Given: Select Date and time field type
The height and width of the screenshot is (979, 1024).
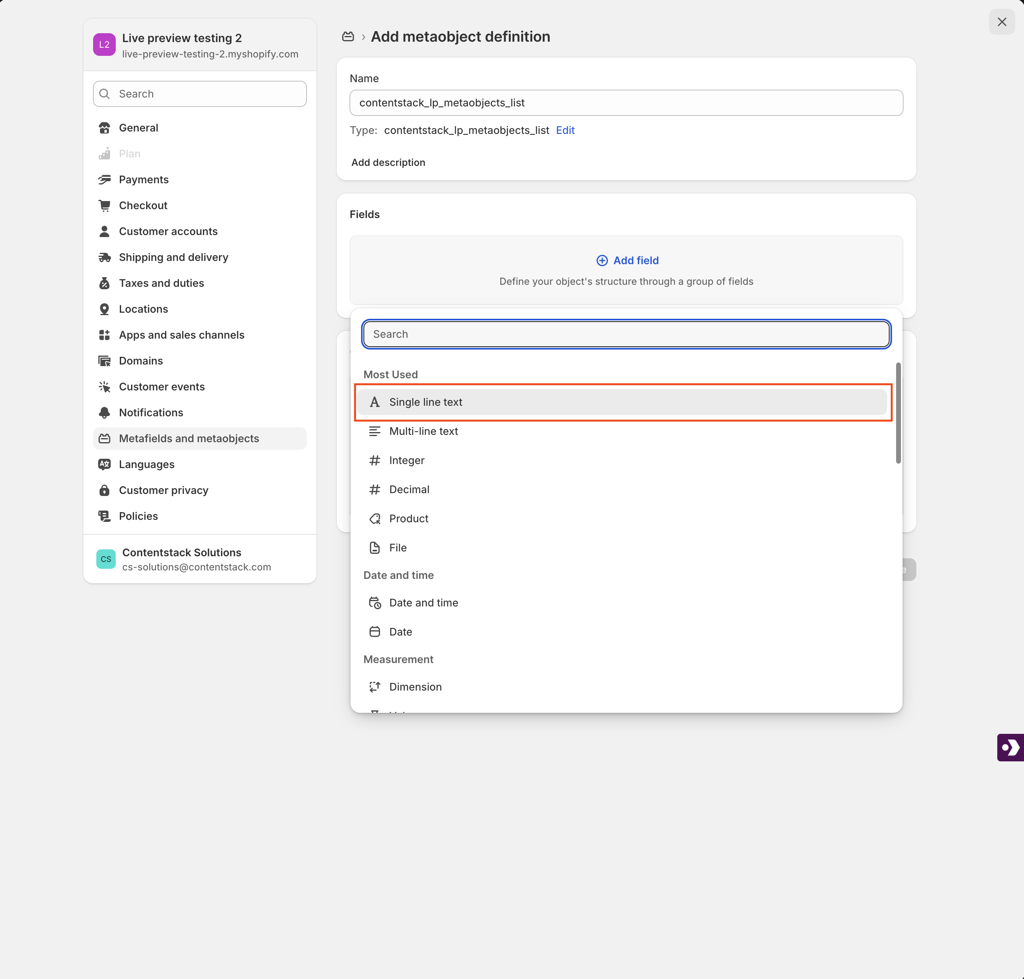Looking at the screenshot, I should coord(423,603).
